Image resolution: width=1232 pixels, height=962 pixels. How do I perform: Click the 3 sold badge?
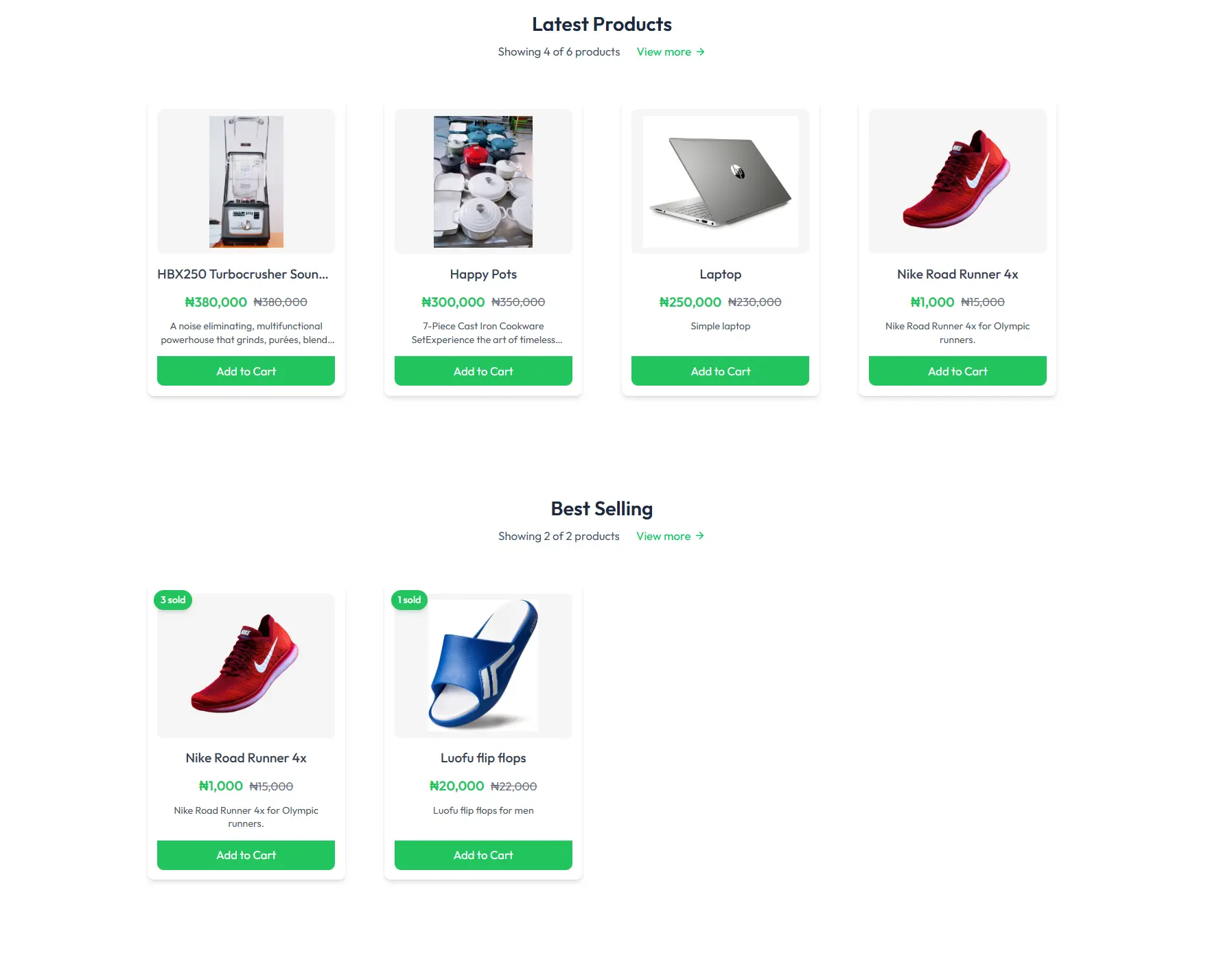(173, 600)
